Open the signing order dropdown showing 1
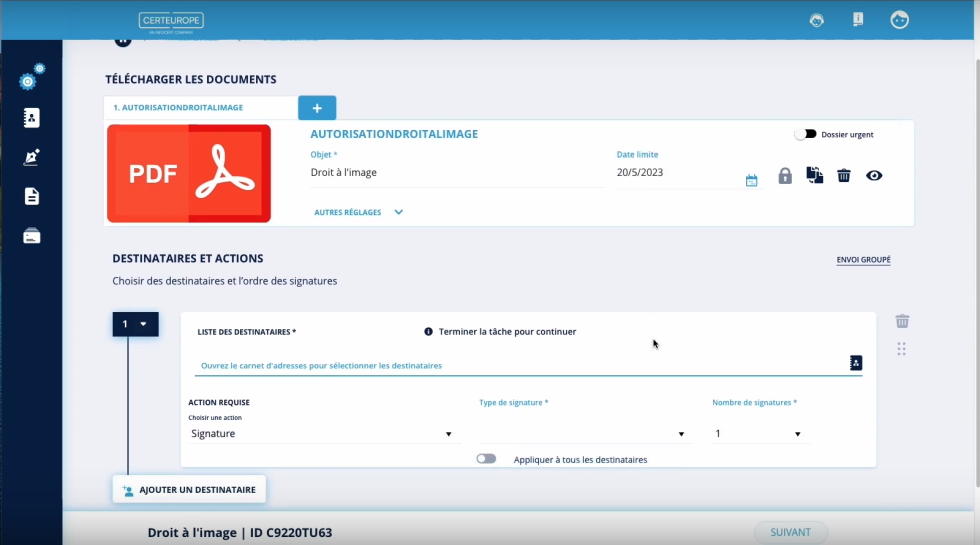This screenshot has height=545, width=980. point(135,324)
